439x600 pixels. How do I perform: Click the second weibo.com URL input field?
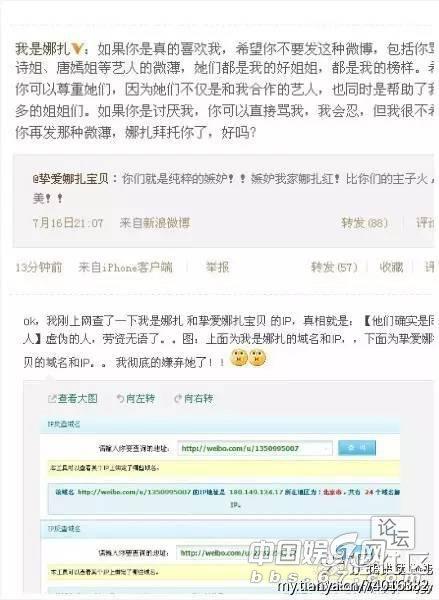214,553
